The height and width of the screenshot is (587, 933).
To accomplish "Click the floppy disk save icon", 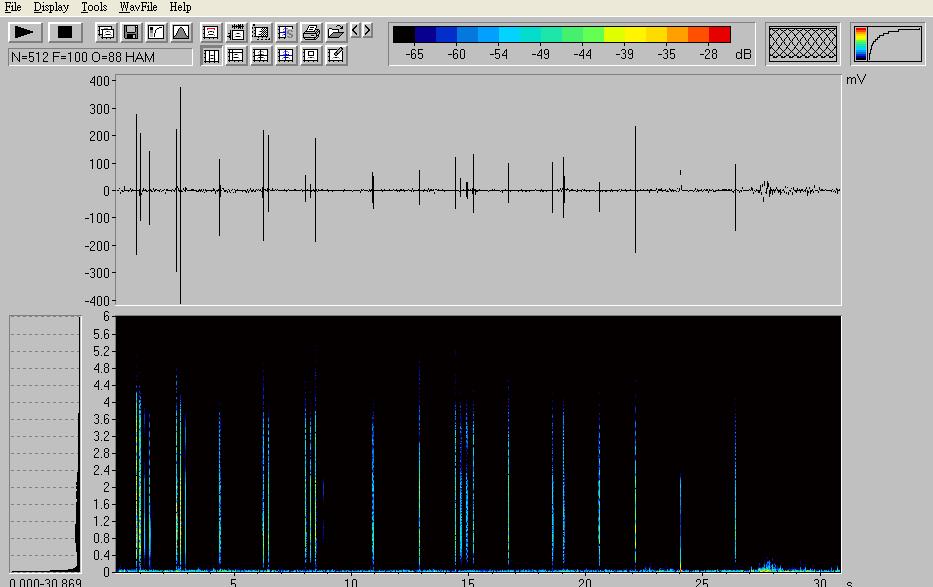I will click(x=131, y=33).
